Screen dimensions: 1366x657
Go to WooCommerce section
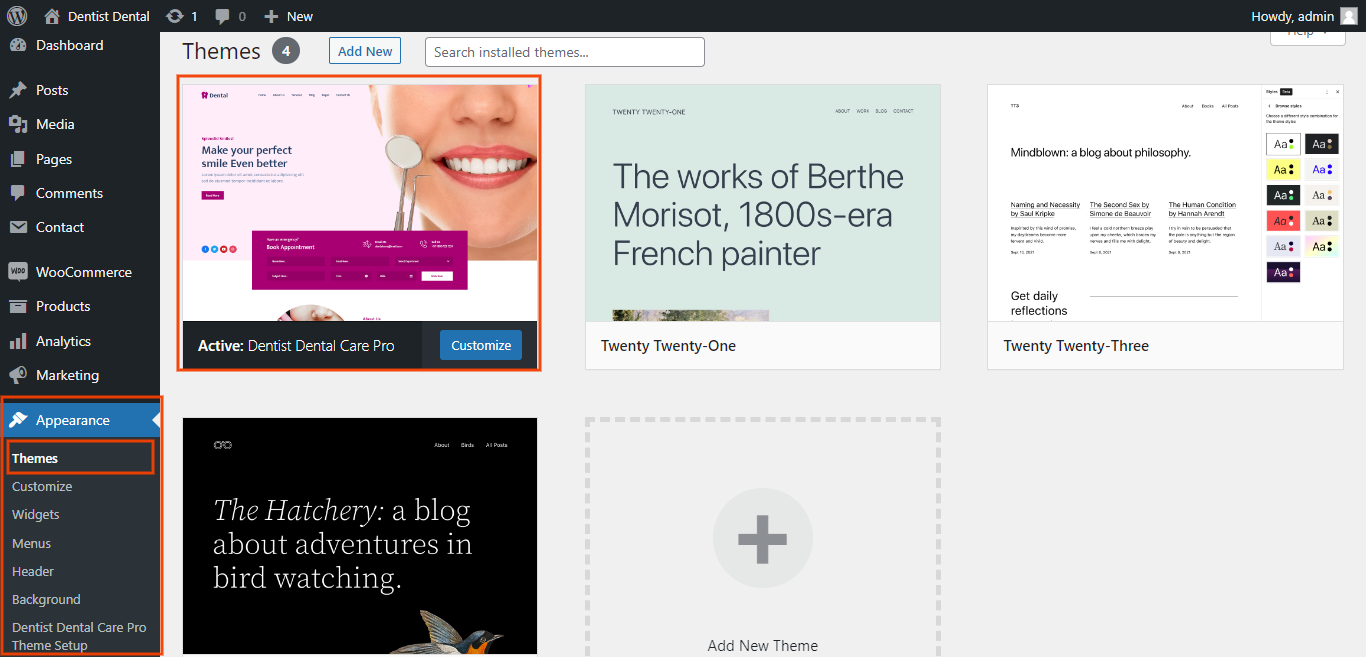[83, 272]
